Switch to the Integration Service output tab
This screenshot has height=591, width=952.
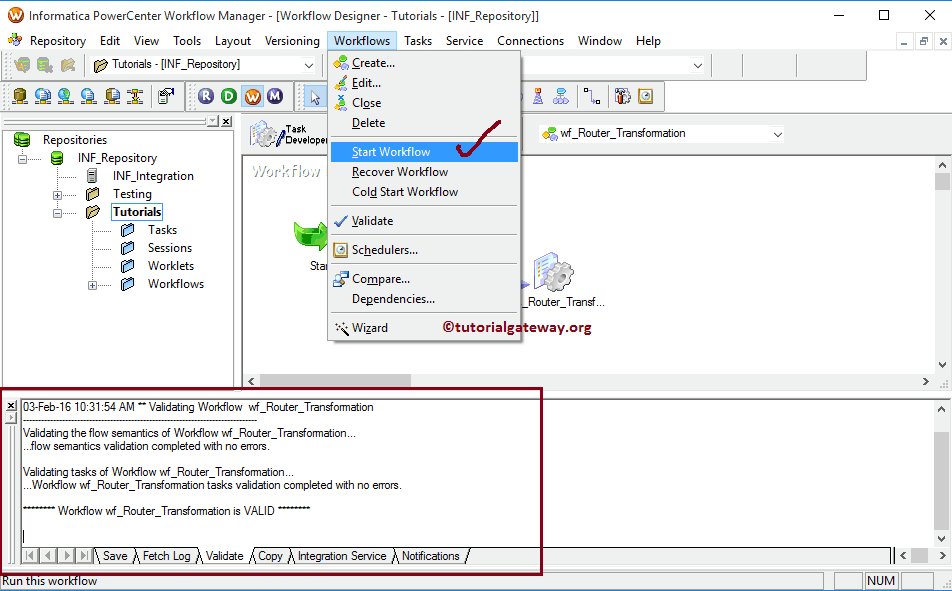pos(342,556)
